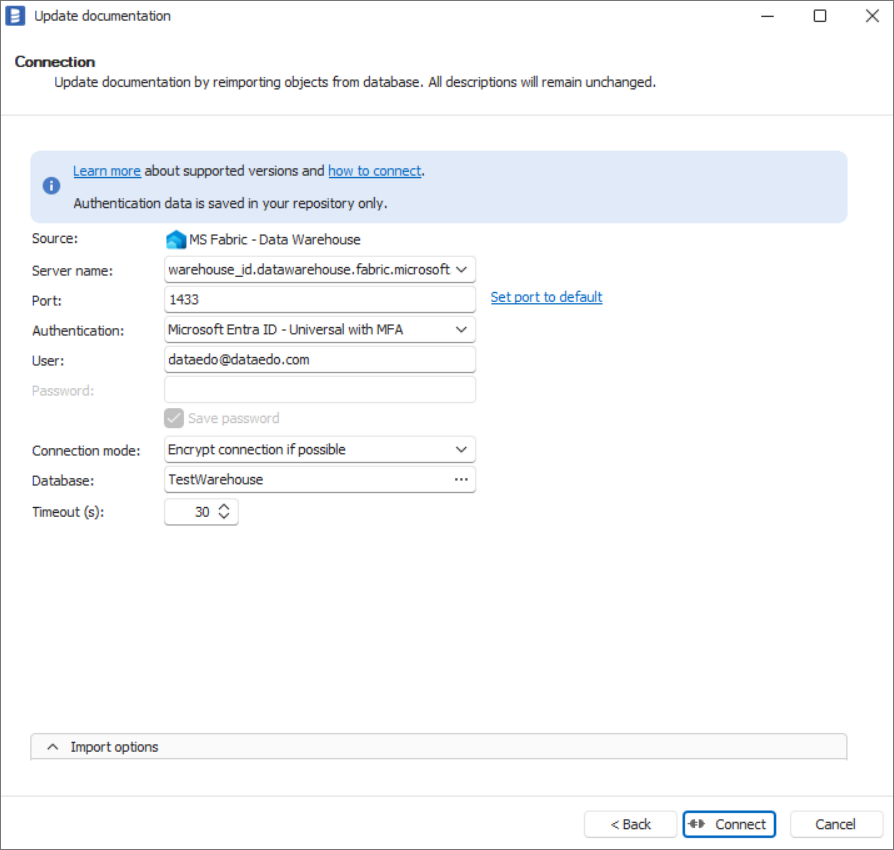Open the Learn more link
This screenshot has width=894, height=850.
pyautogui.click(x=107, y=171)
